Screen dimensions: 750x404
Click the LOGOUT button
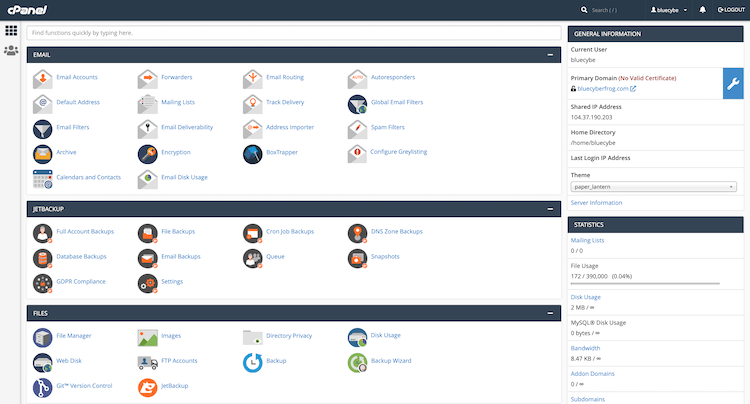point(731,10)
